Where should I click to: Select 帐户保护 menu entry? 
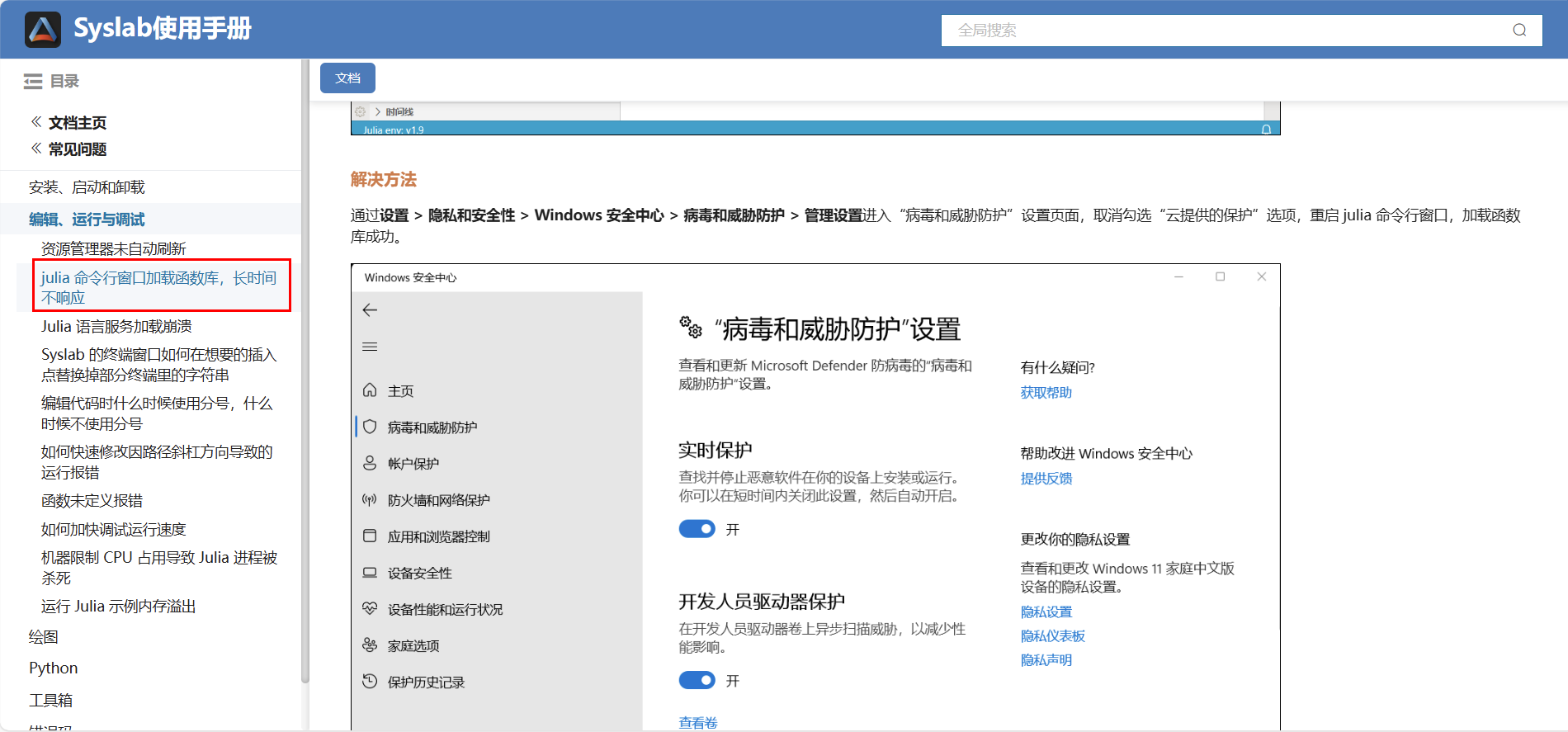coord(413,464)
